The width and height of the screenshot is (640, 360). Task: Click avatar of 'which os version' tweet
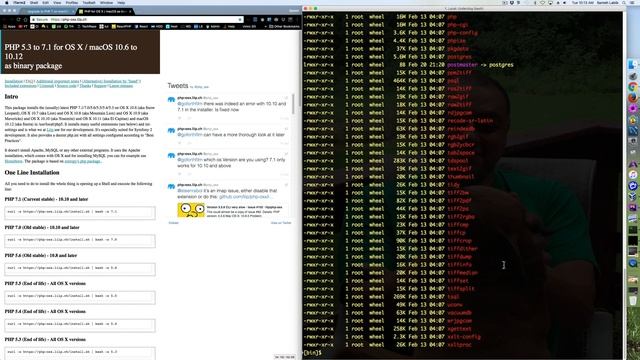pos(171,156)
